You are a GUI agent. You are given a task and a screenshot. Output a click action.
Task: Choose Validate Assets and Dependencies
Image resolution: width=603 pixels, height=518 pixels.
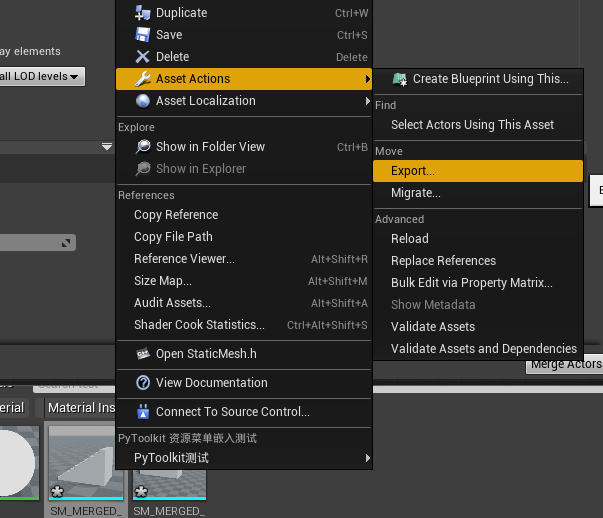[x=478, y=348]
